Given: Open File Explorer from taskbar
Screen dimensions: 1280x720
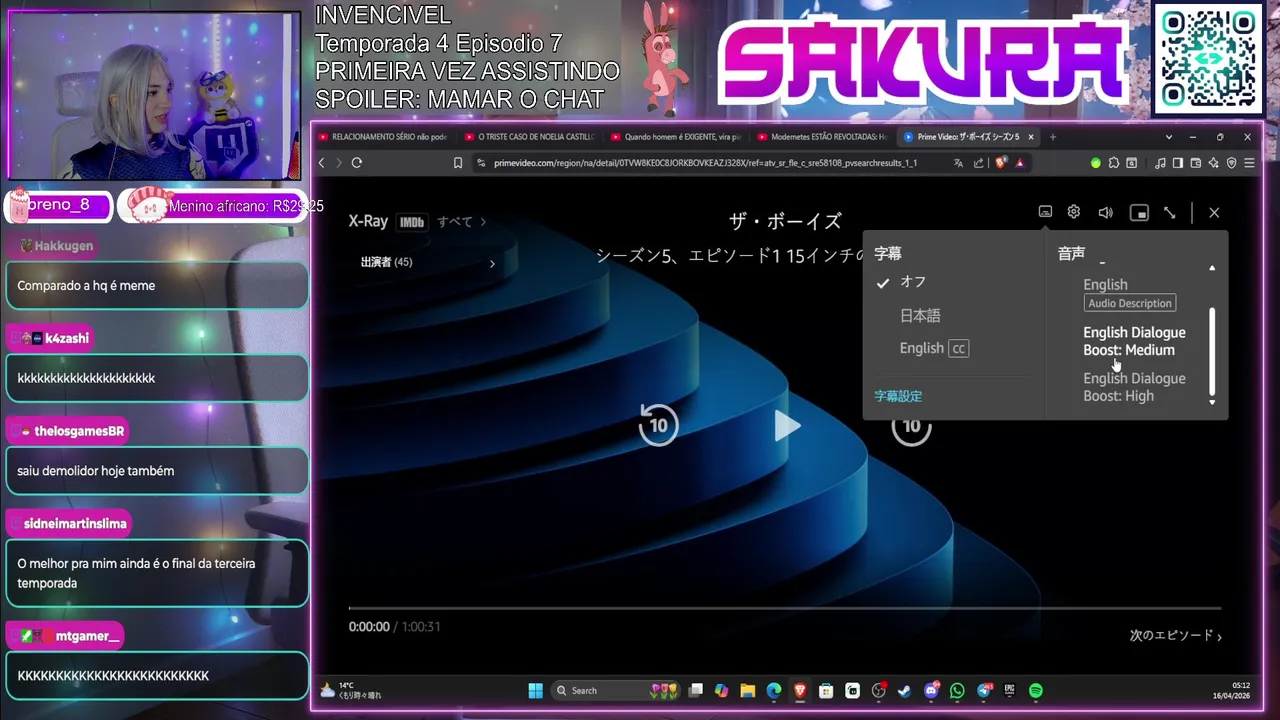Looking at the screenshot, I should pos(747,691).
